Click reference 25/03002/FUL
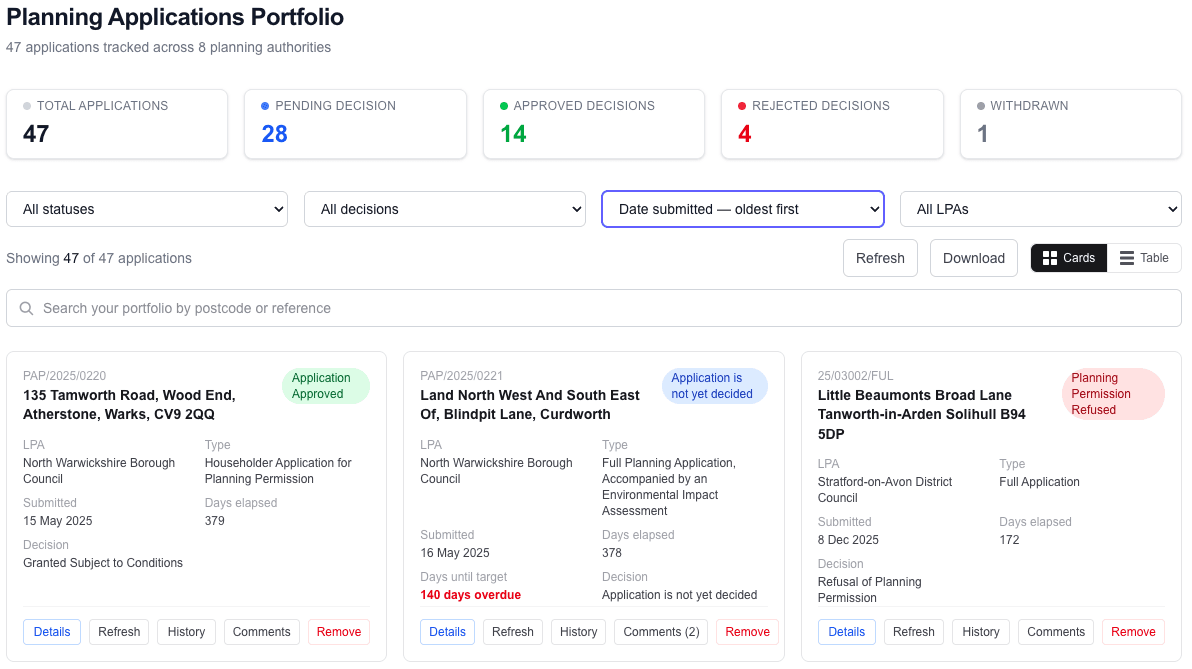1192x669 pixels. pyautogui.click(x=855, y=376)
